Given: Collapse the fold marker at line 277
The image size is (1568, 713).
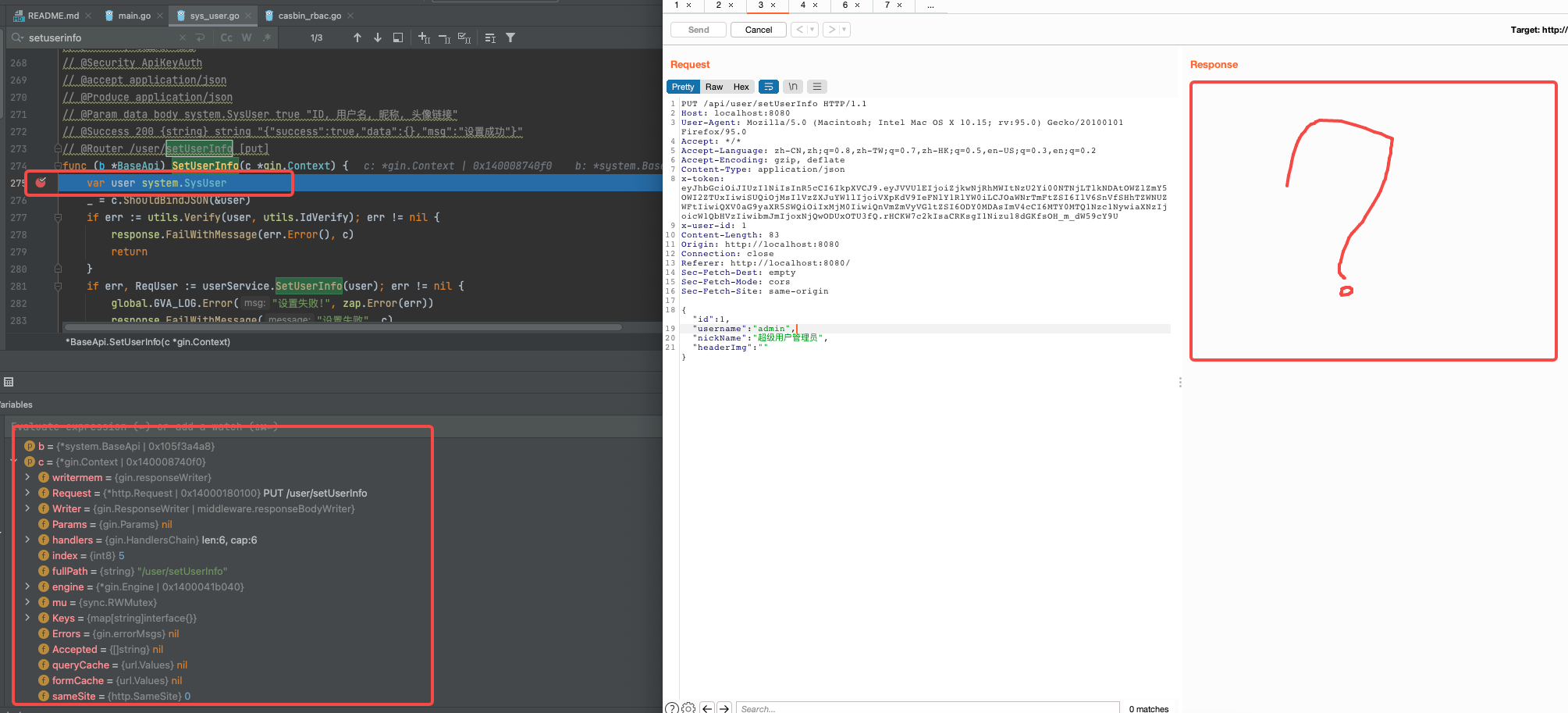Looking at the screenshot, I should [x=58, y=217].
